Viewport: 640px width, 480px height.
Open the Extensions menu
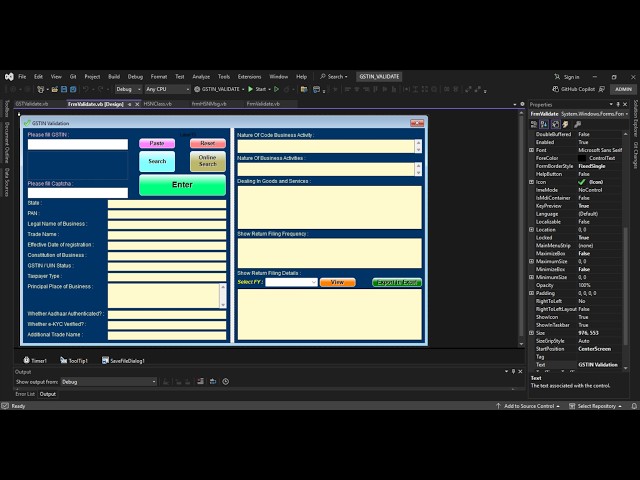[249, 77]
